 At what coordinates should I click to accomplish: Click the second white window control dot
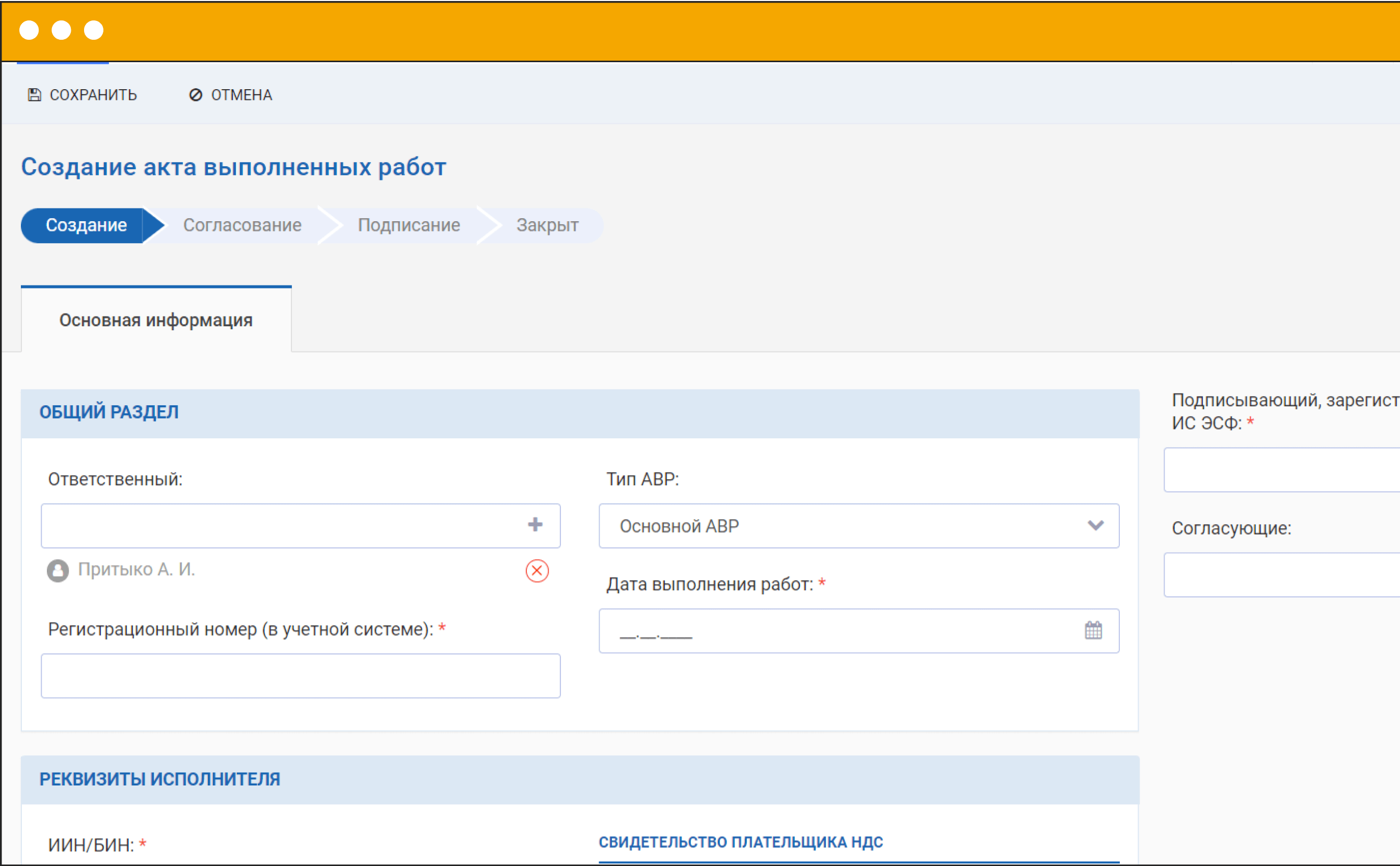pyautogui.click(x=61, y=30)
